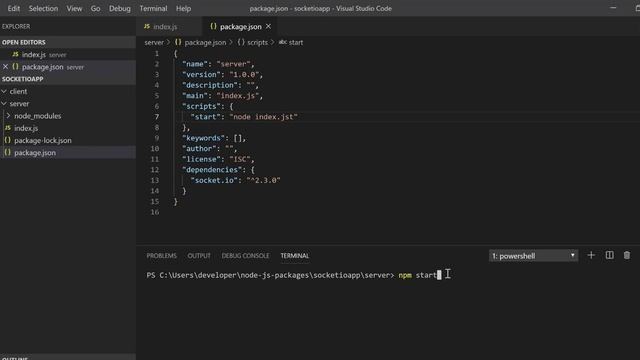The width and height of the screenshot is (640, 360).
Task: Click braces icon on package.json tab
Action: click(213, 27)
